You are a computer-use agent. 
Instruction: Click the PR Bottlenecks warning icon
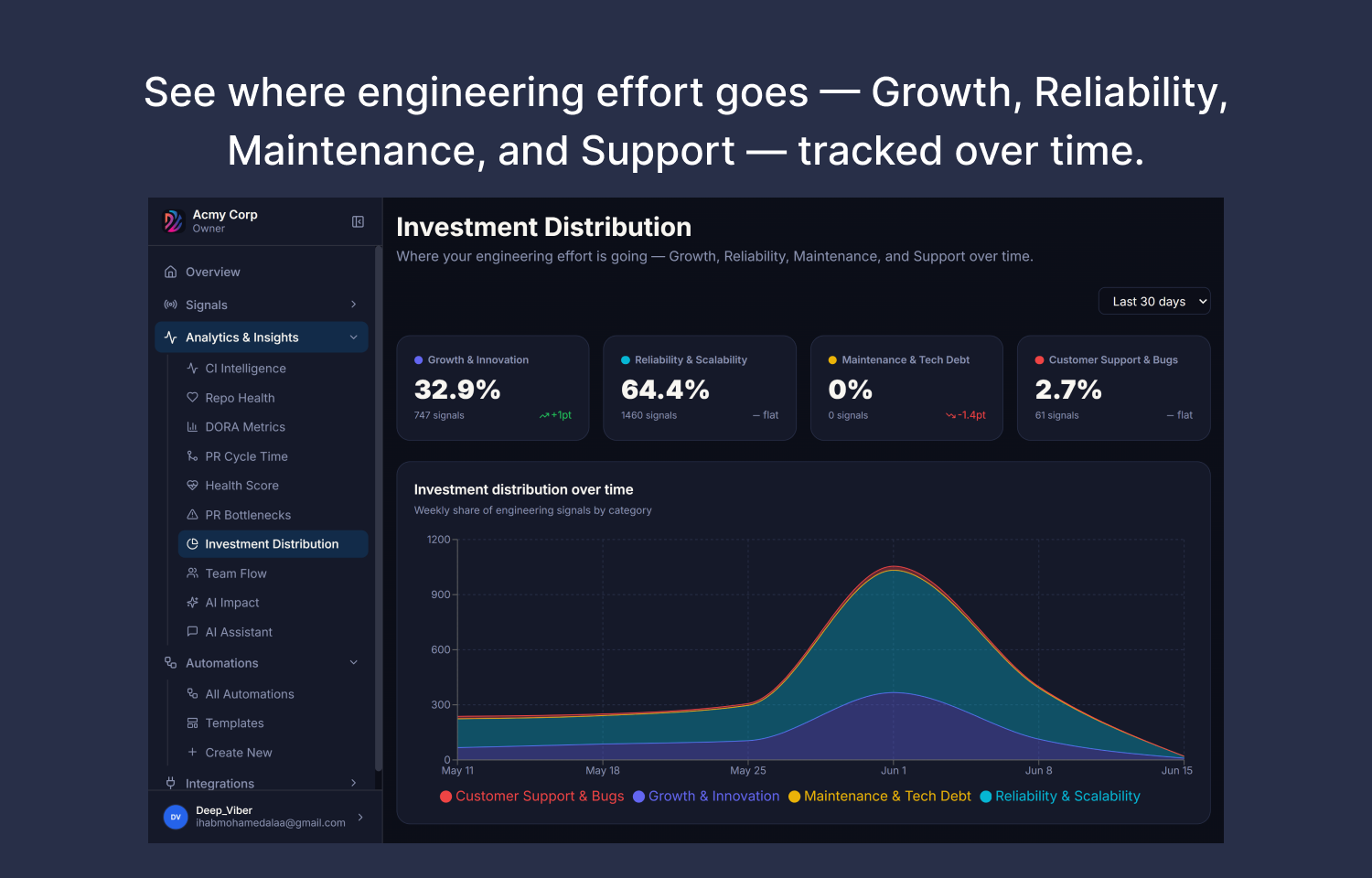[192, 515]
